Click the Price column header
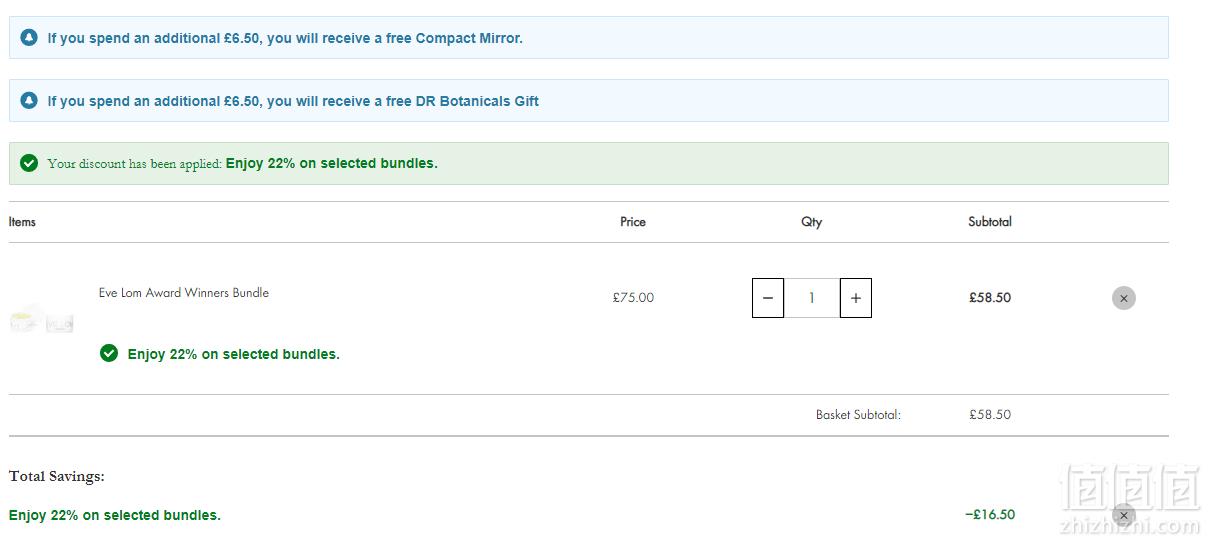The image size is (1209, 543). [x=632, y=222]
